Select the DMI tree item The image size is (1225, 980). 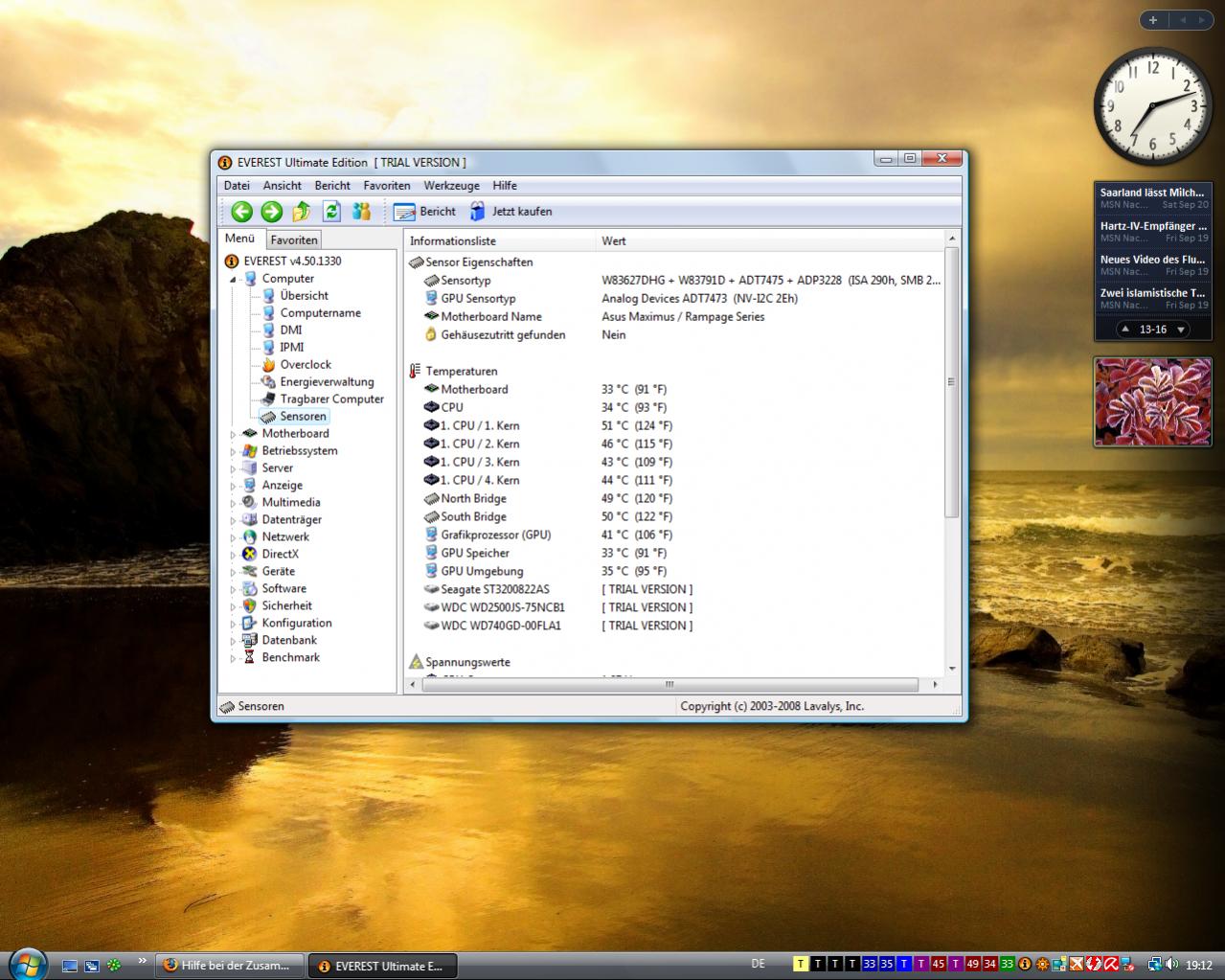click(x=290, y=330)
